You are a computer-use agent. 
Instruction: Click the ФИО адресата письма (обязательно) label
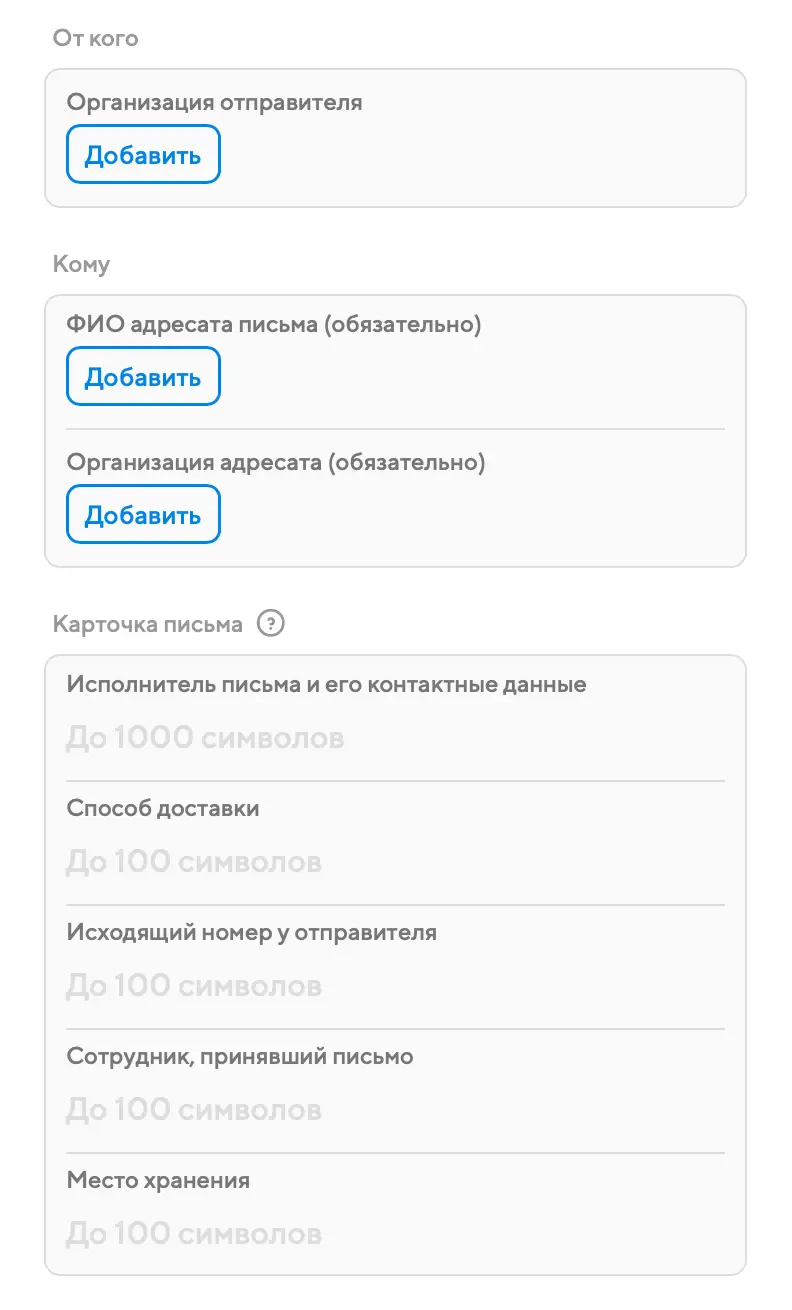[x=274, y=325]
